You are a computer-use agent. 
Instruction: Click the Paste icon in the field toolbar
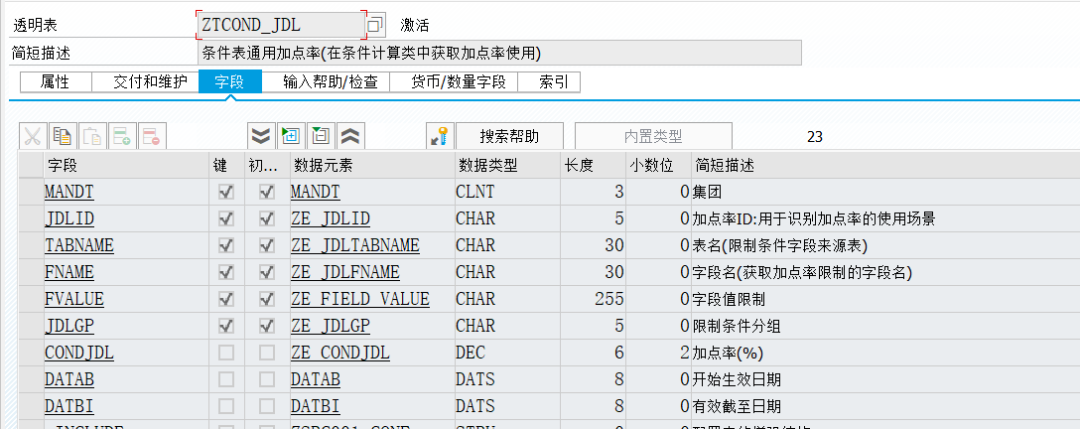92,136
